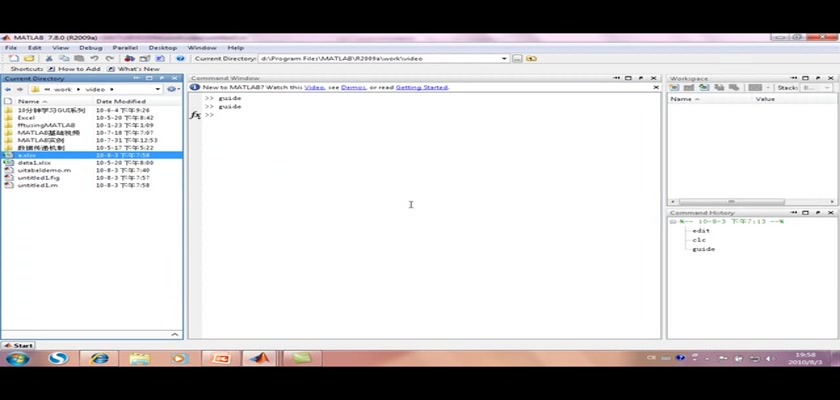
Task: Go forward in Current Directory panel
Action: pos(20,89)
